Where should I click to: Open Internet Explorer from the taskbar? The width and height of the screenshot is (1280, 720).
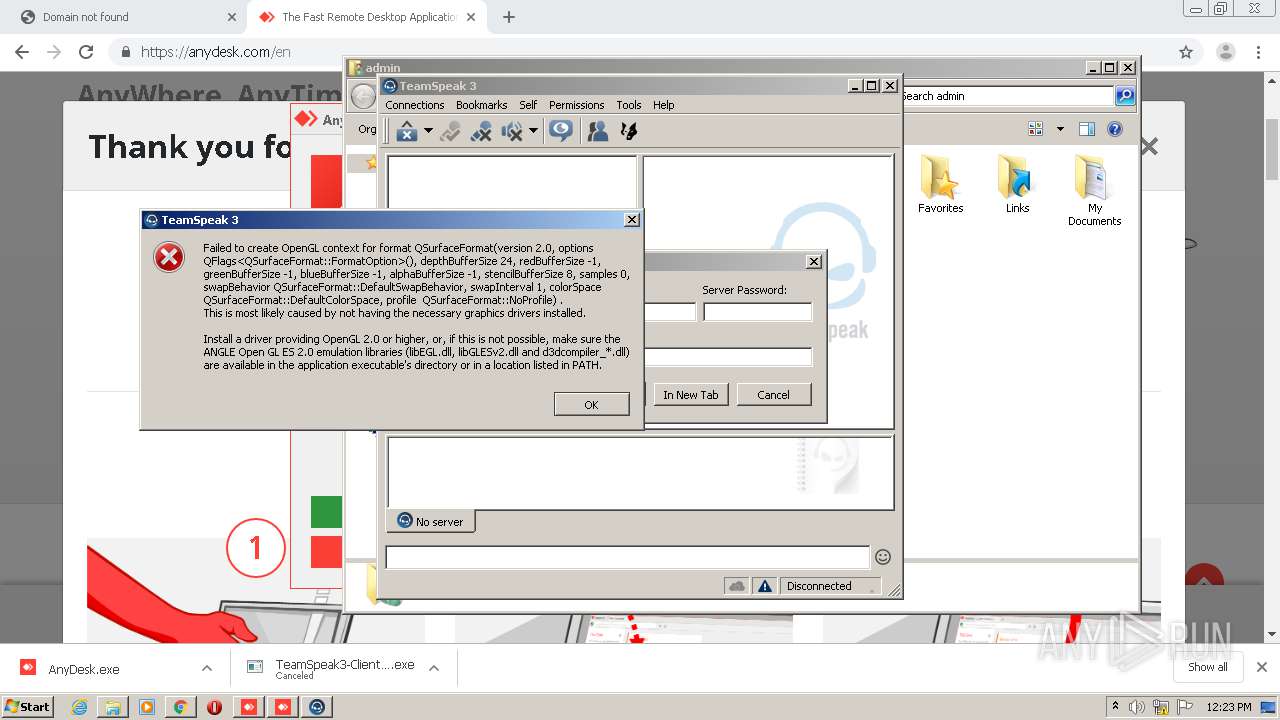pyautogui.click(x=79, y=707)
